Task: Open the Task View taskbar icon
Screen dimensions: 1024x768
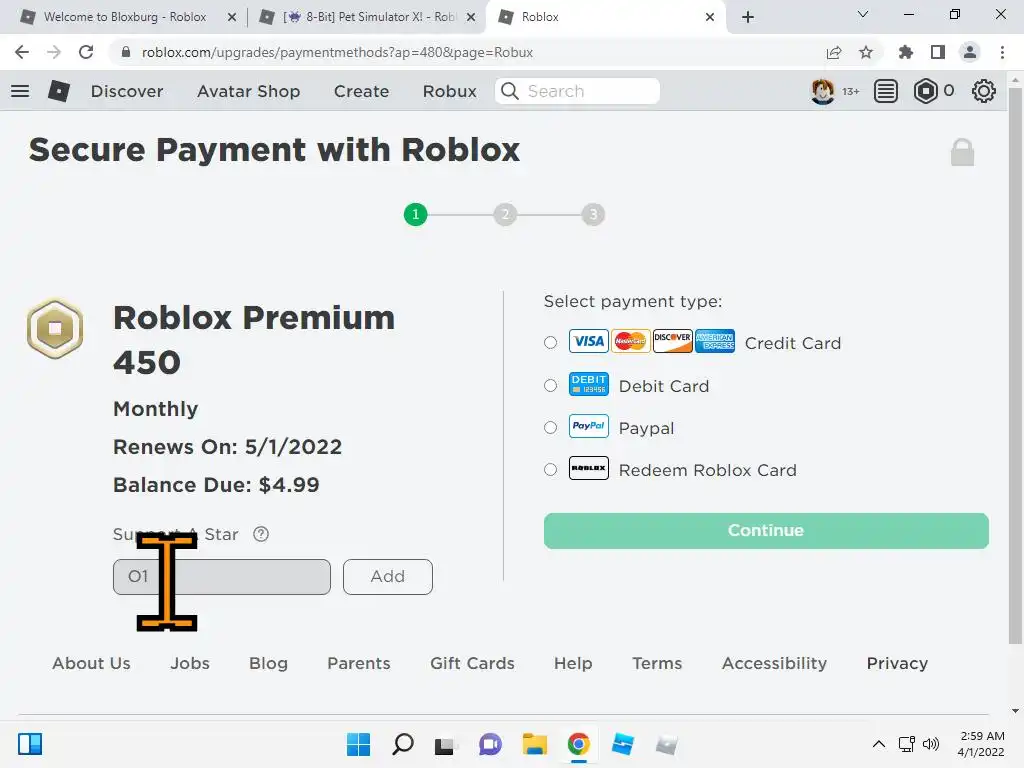Action: click(445, 744)
